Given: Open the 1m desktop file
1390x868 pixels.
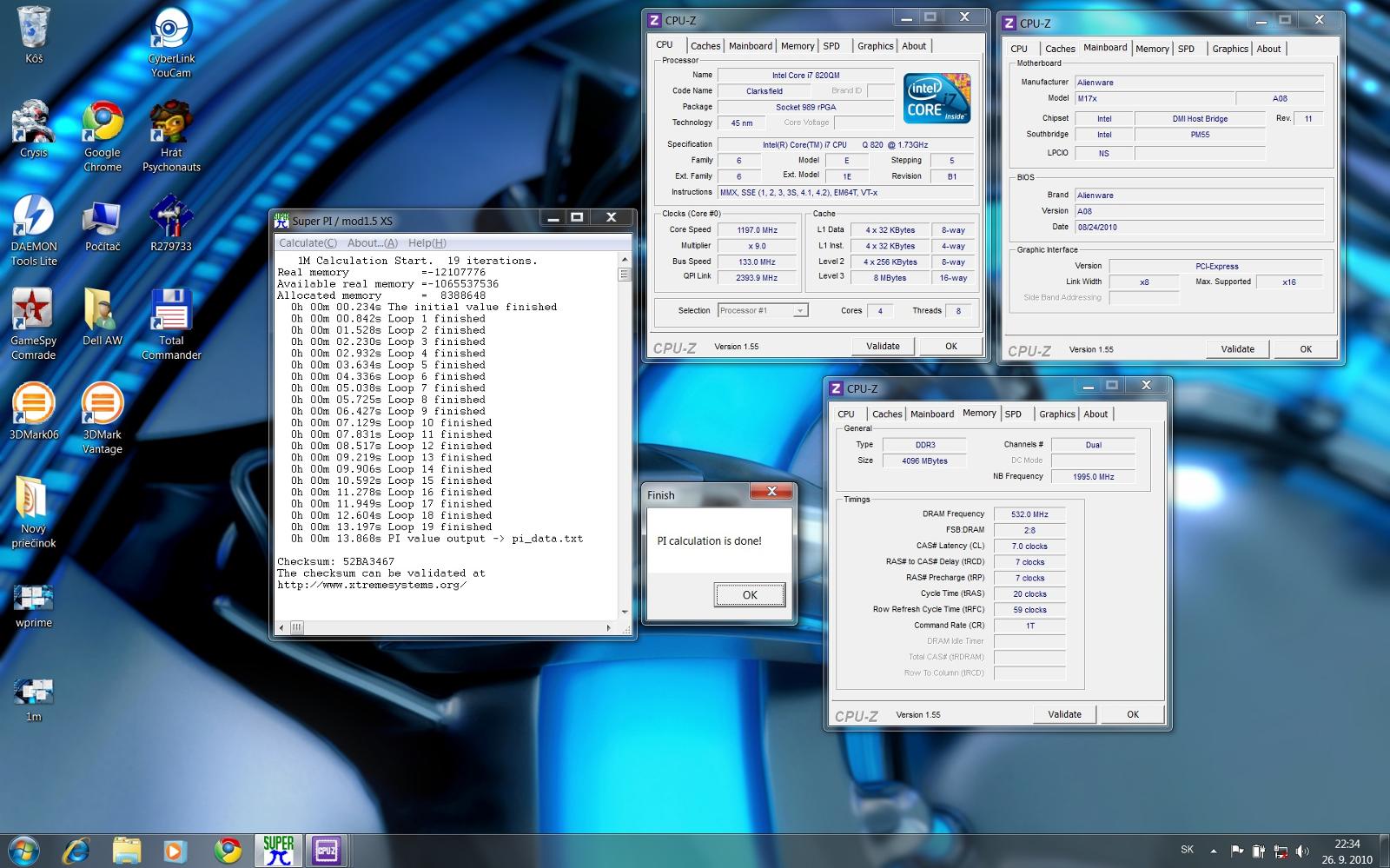Looking at the screenshot, I should click(34, 699).
